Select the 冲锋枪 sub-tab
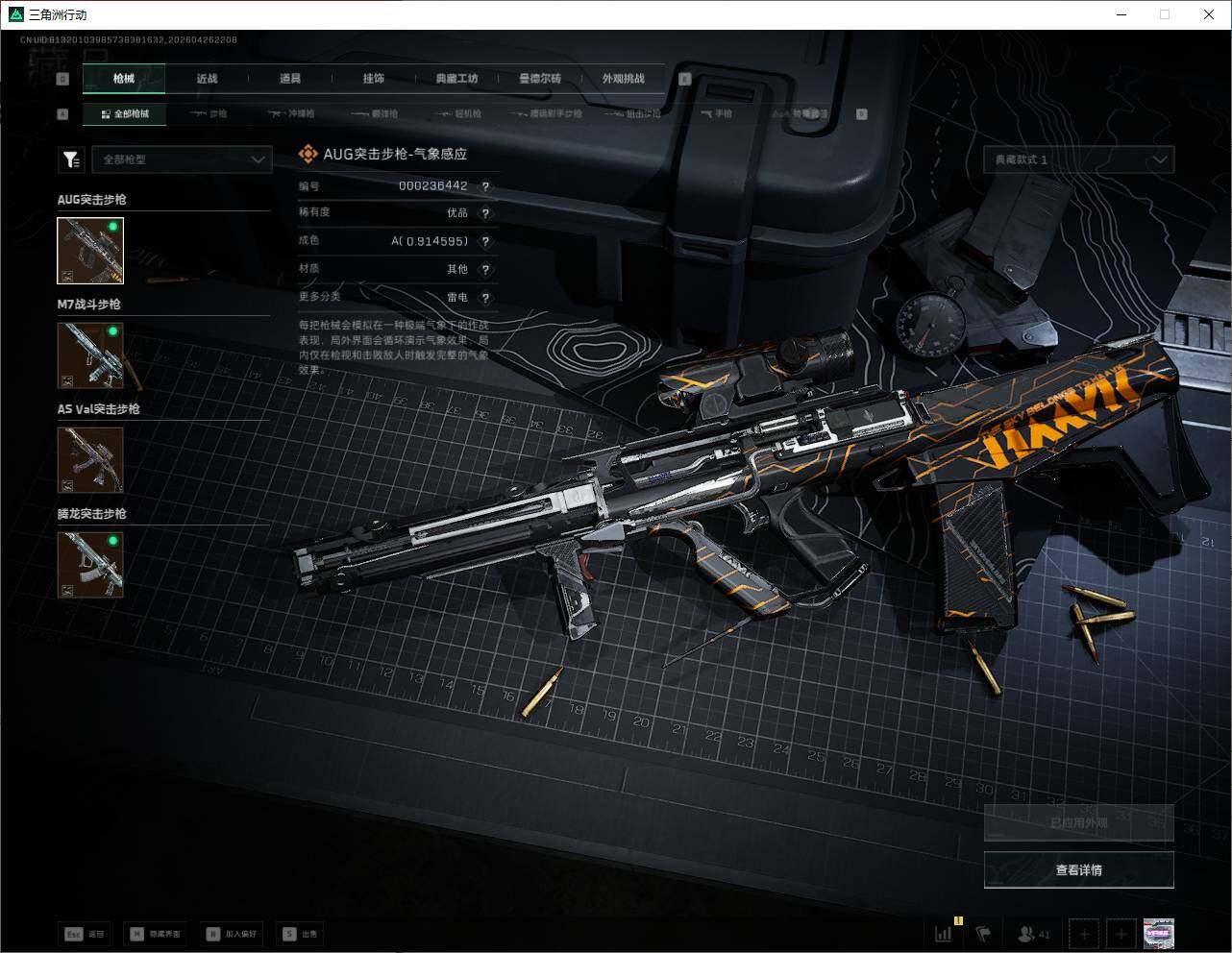The image size is (1232, 953). coord(292,113)
